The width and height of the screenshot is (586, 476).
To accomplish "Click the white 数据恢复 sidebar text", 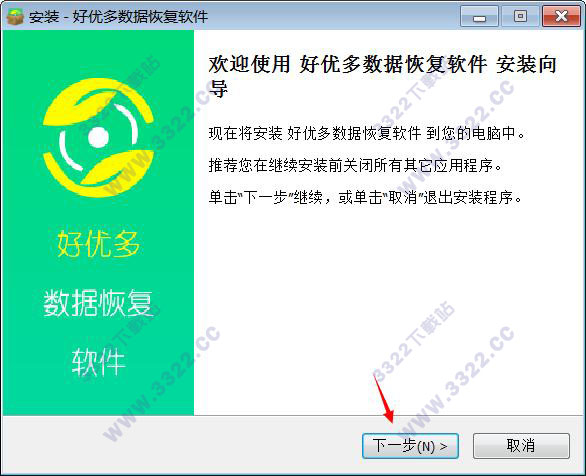I will pyautogui.click(x=98, y=303).
